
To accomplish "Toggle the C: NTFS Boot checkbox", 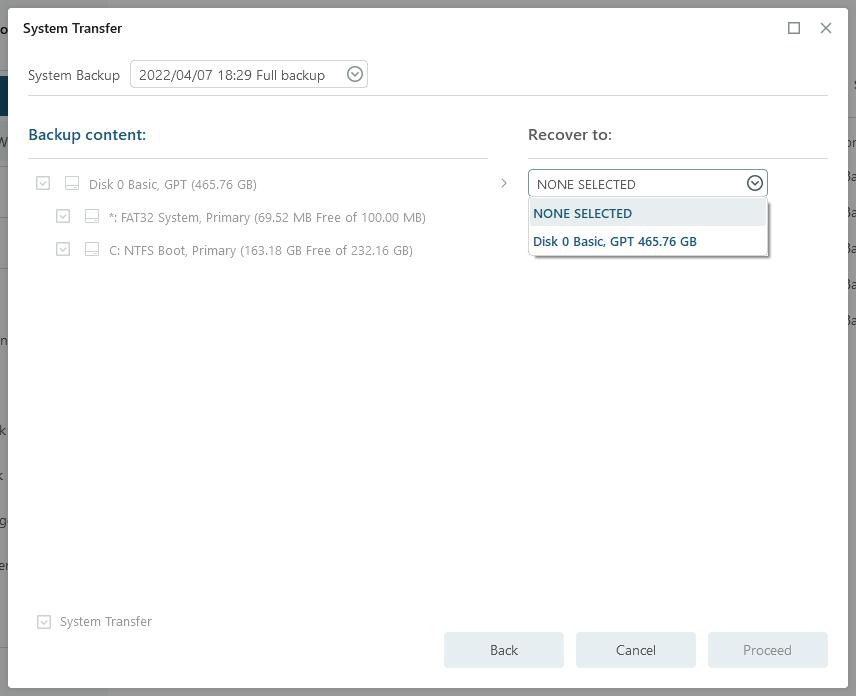I will coord(63,250).
